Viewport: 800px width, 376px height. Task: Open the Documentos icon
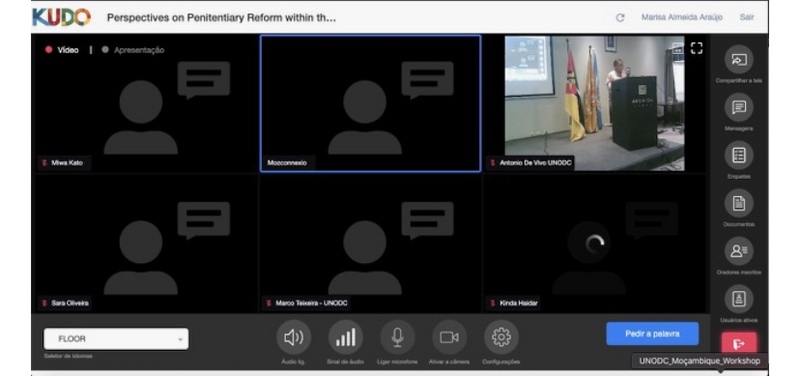738,203
